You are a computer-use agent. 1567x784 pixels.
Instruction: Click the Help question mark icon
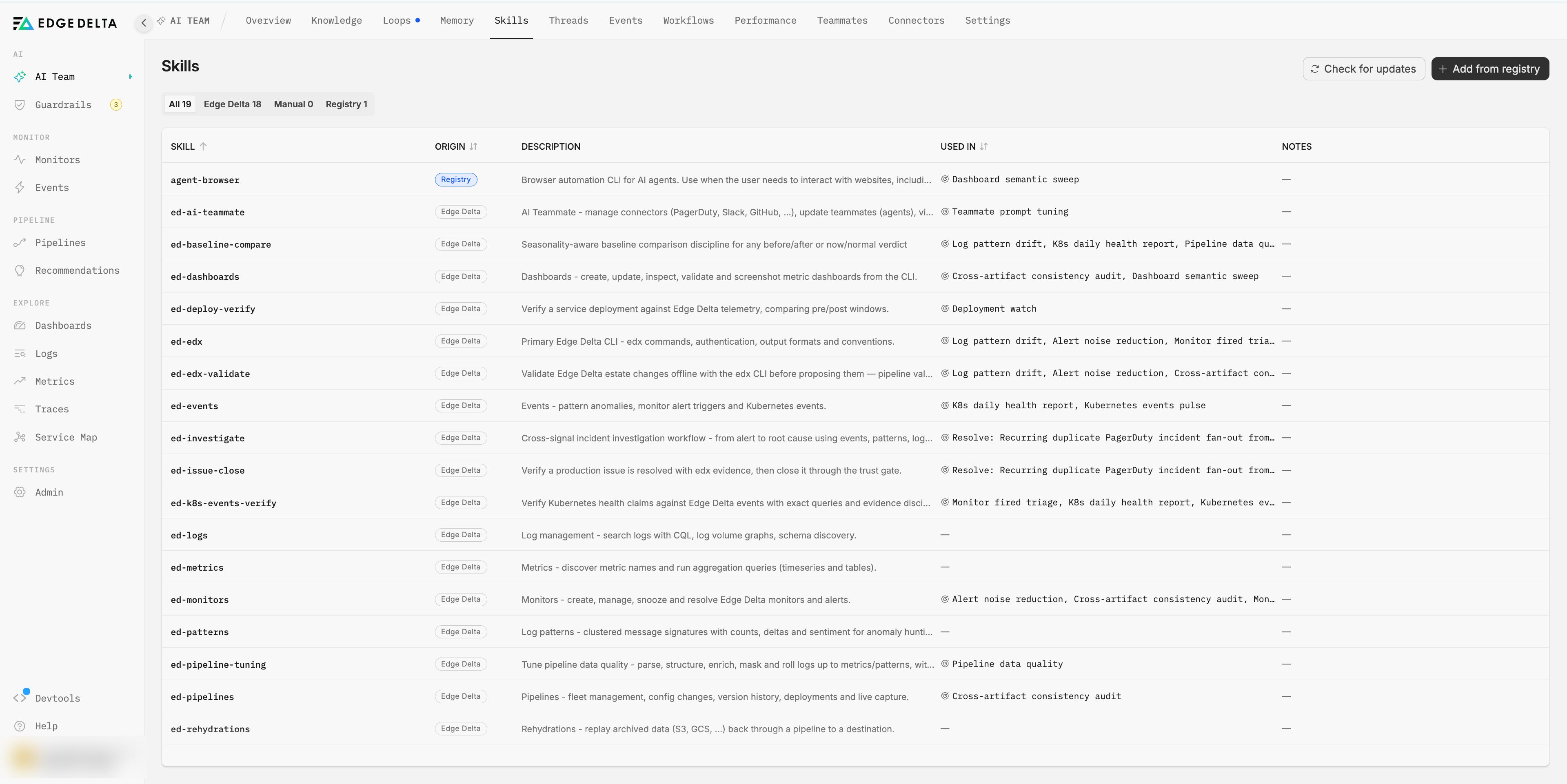[20, 726]
